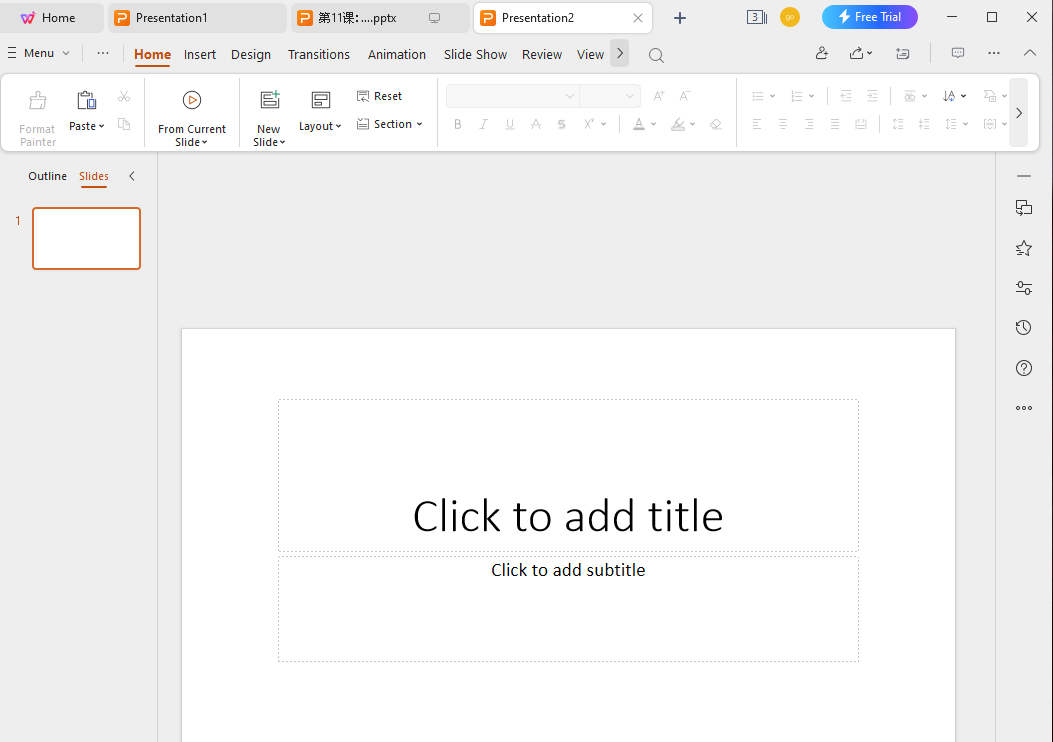The height and width of the screenshot is (742, 1053).
Task: Click the Justify alignment icon
Action: pos(835,124)
